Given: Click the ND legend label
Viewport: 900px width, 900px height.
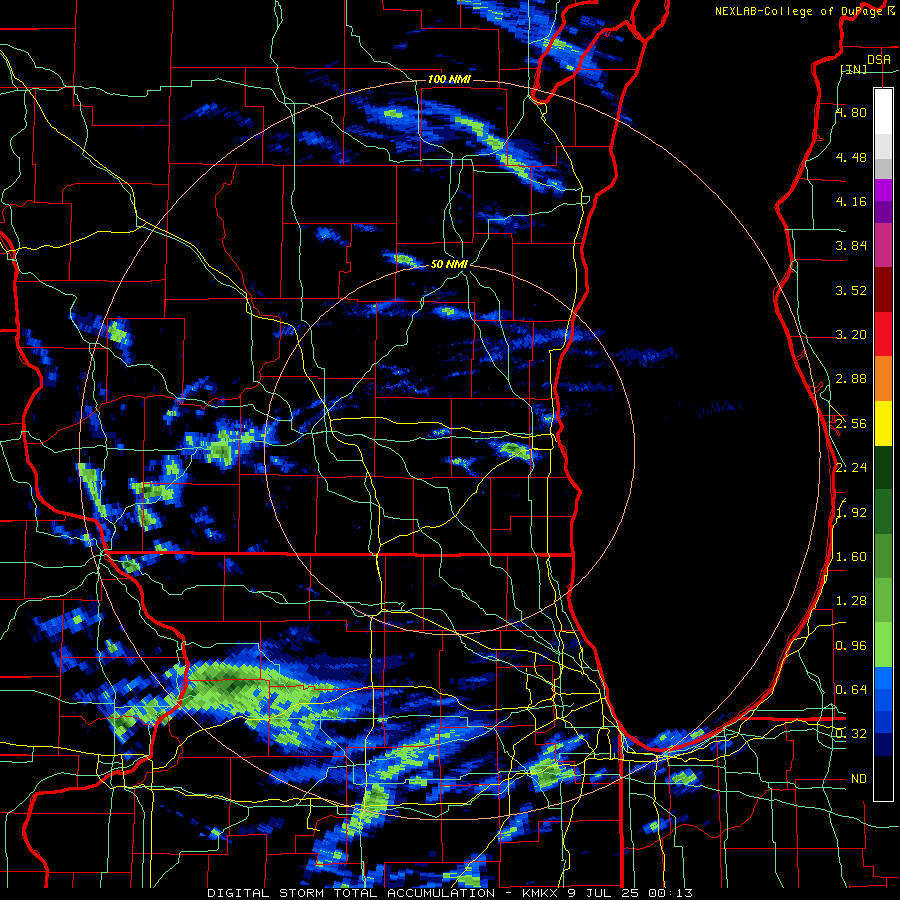Looking at the screenshot, I should point(859,779).
